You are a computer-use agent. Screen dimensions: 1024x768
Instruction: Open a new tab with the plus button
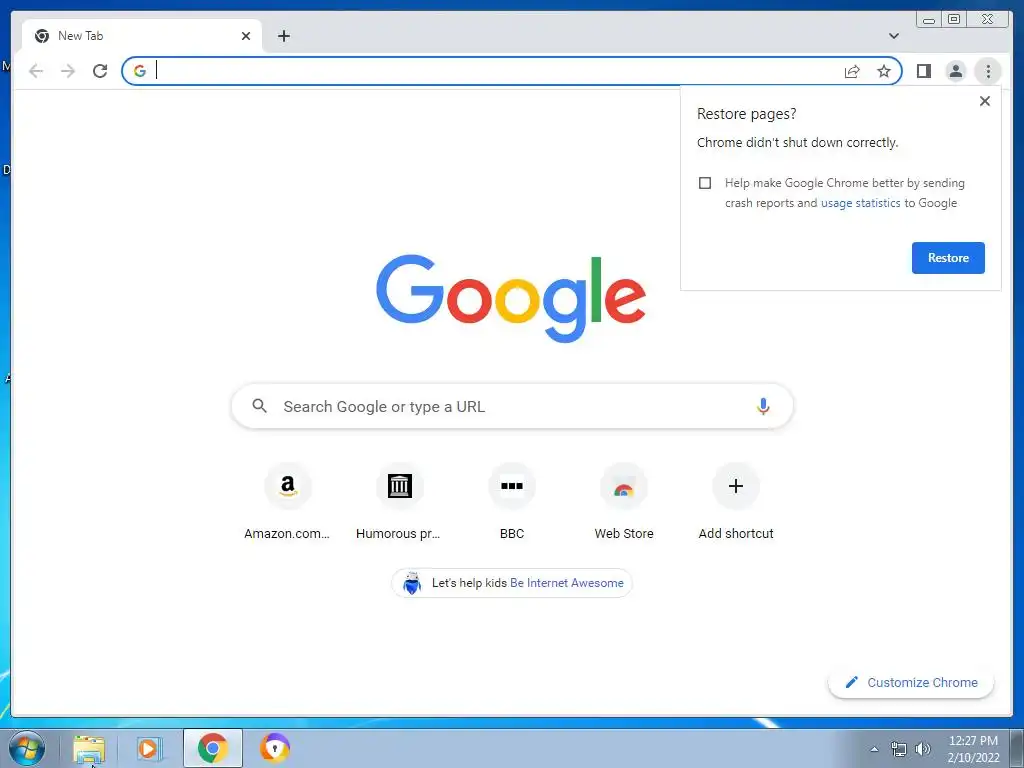tap(283, 36)
